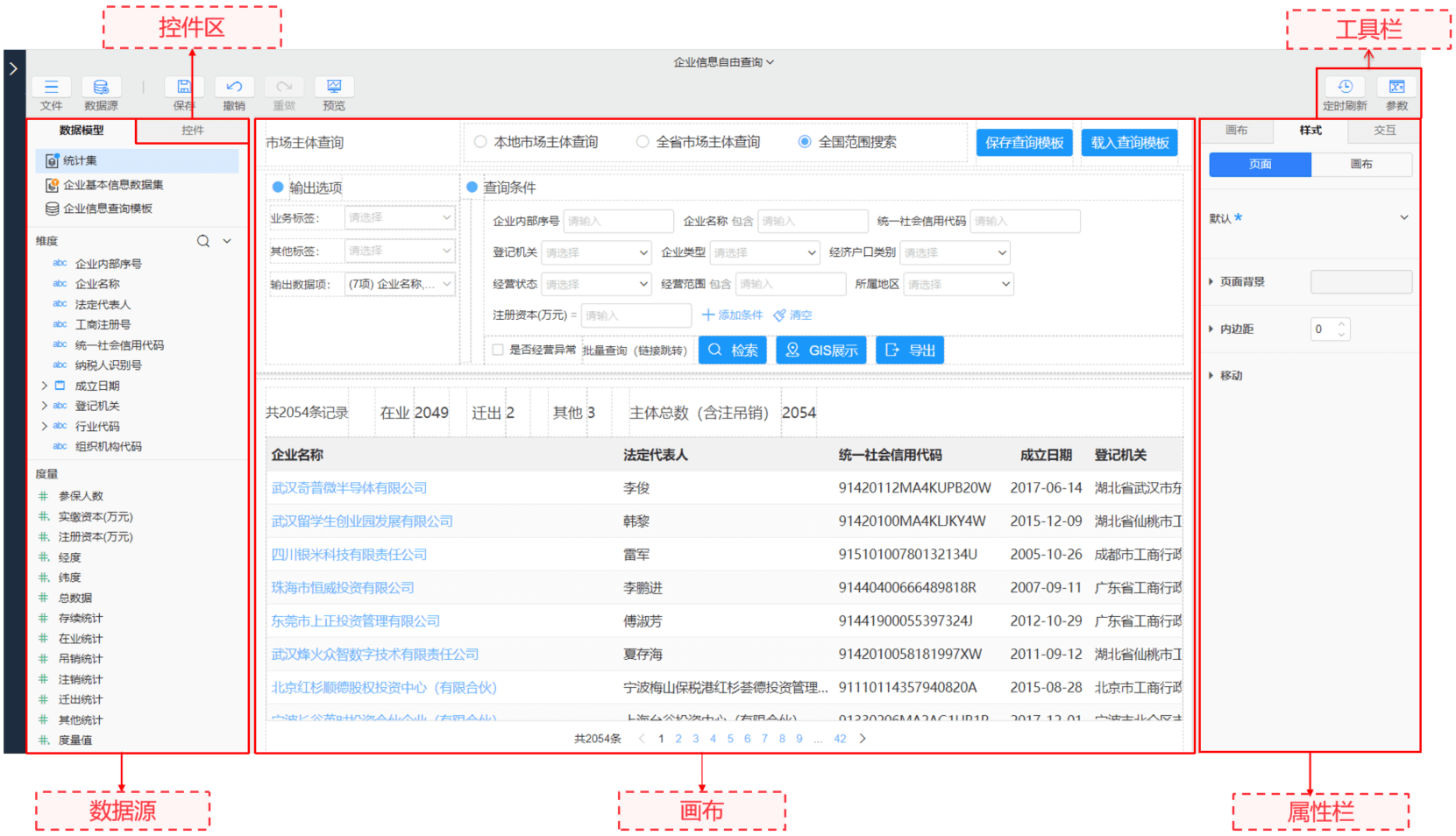Click the 数据源 database icon
Screen dimensions: 1456x836
[x=101, y=87]
